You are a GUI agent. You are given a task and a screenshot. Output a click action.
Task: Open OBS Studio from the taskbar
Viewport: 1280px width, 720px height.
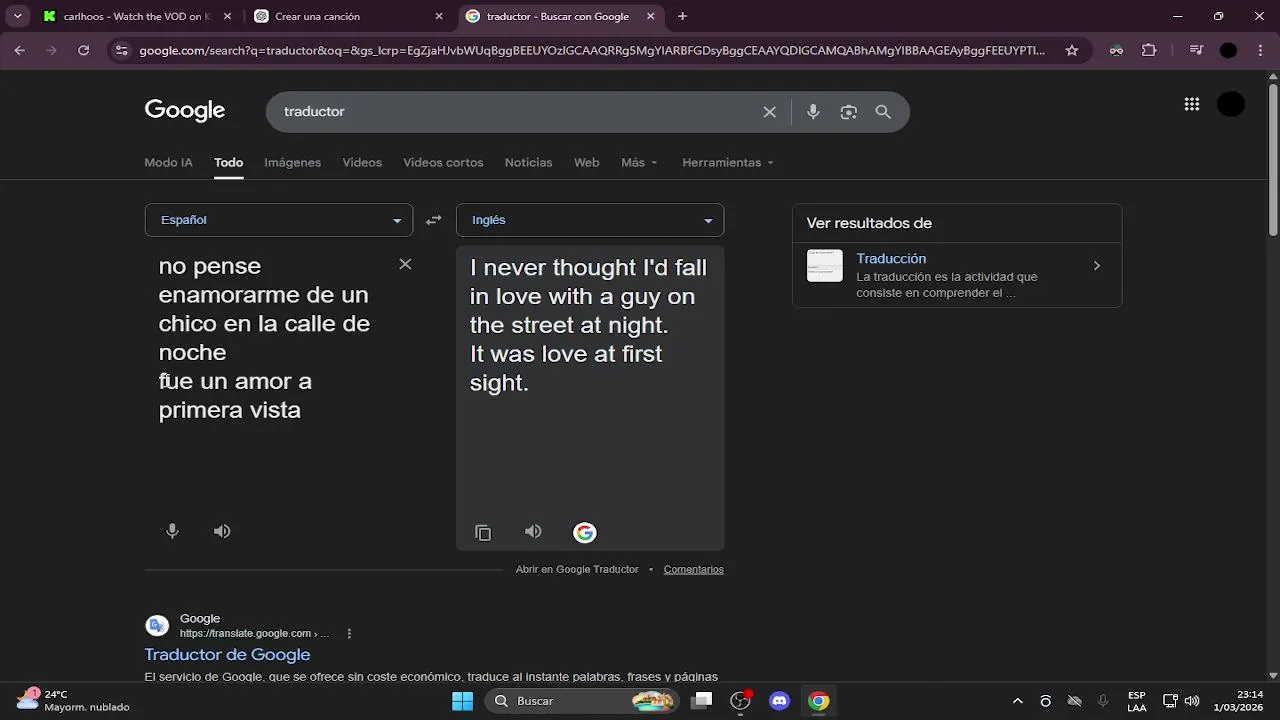point(741,701)
